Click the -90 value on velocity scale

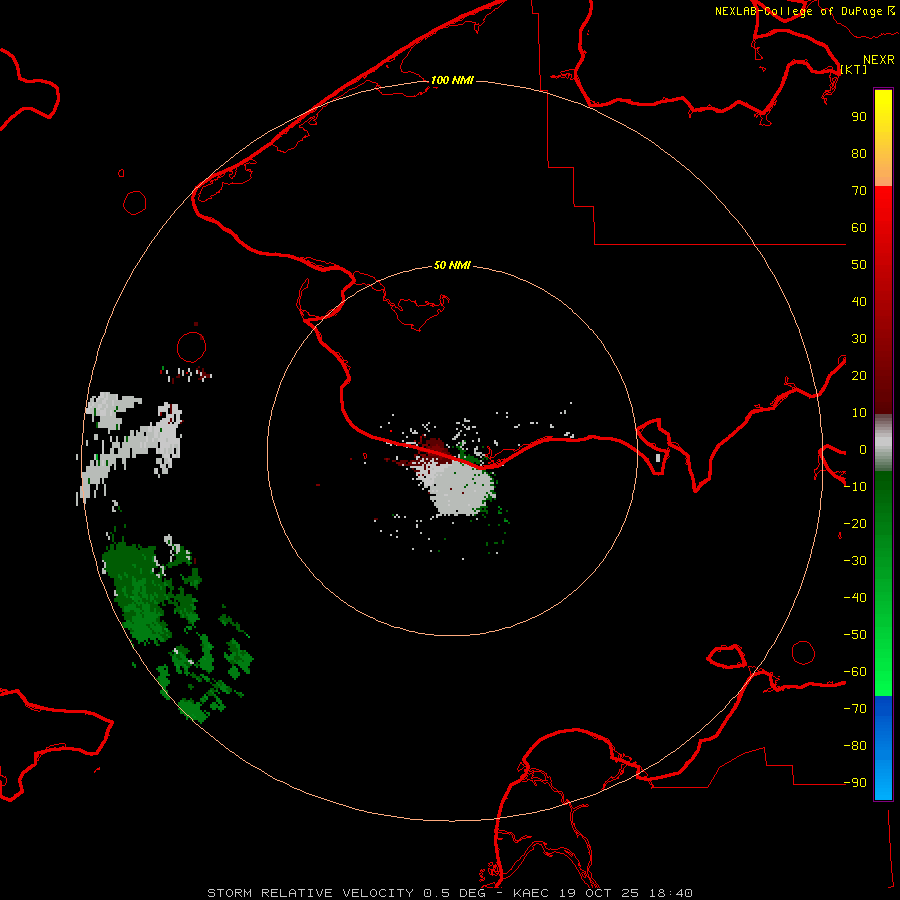855,783
